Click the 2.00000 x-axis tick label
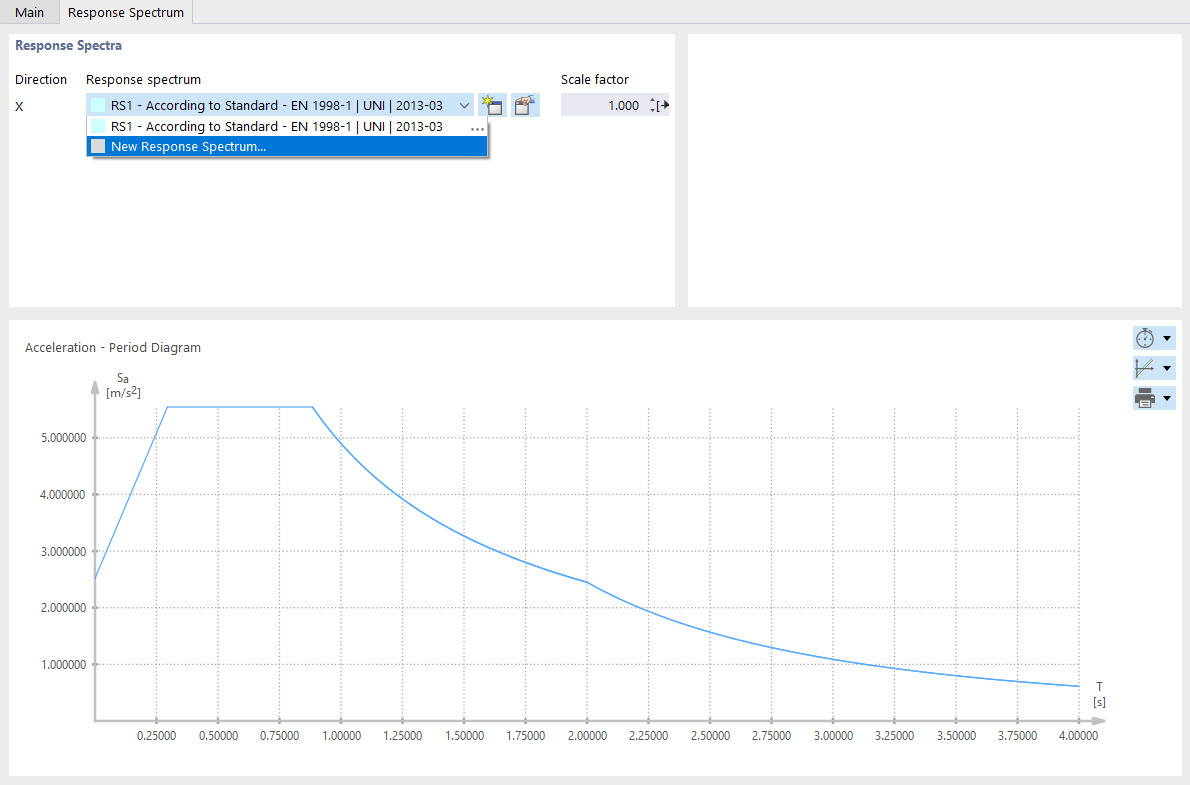 coord(587,736)
